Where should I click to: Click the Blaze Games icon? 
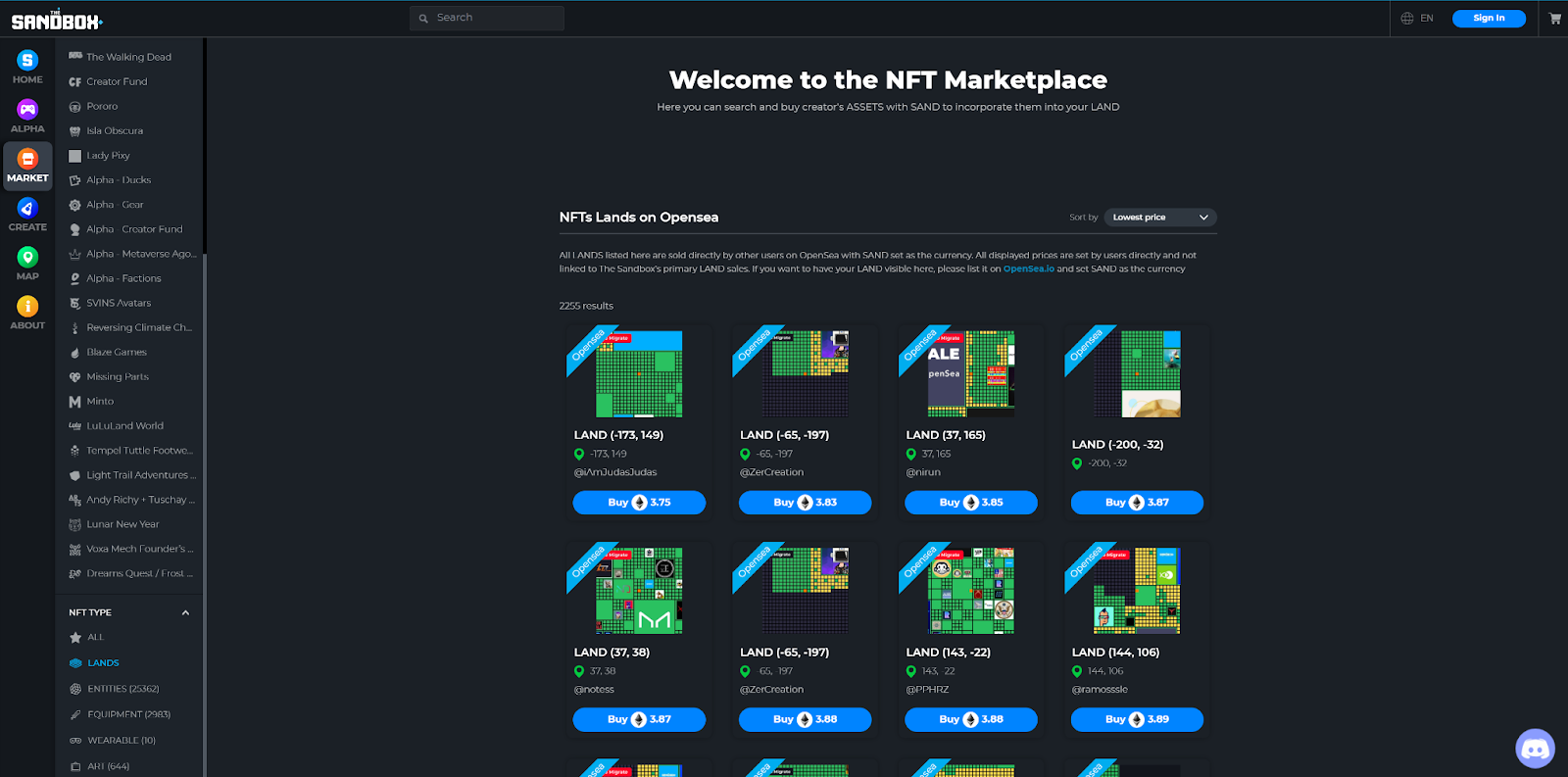(x=75, y=353)
